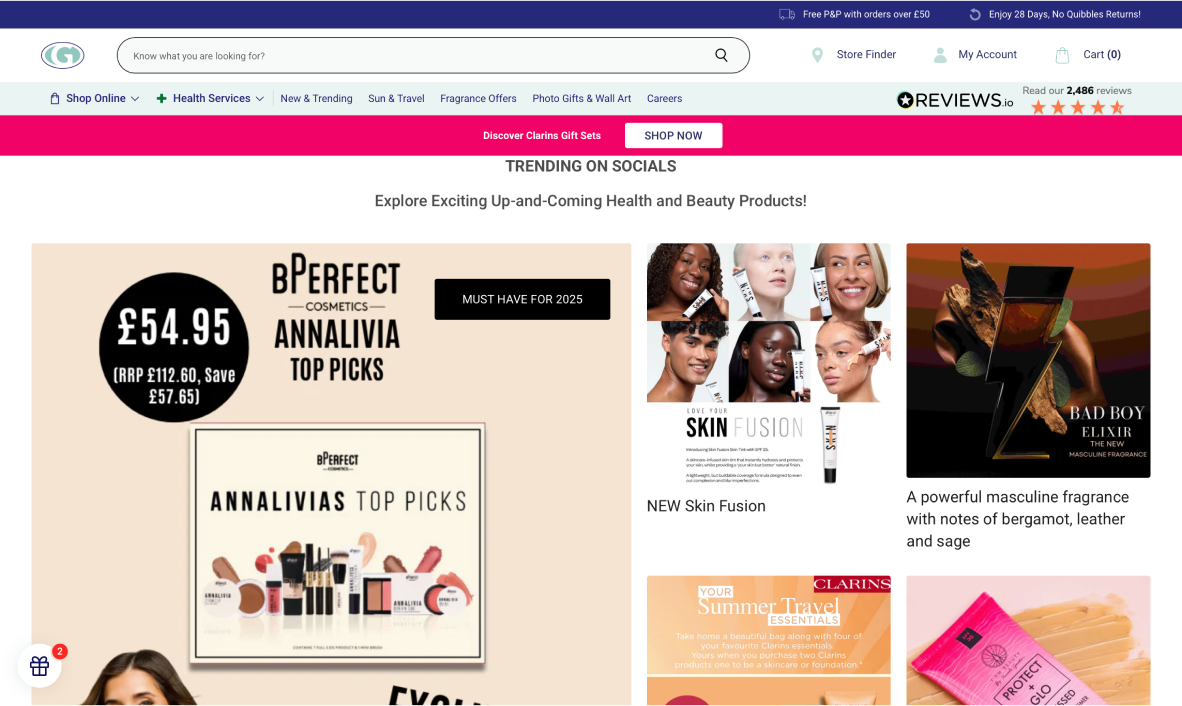The image size is (1182, 706).
Task: Click the SHOP NOW button
Action: (673, 136)
